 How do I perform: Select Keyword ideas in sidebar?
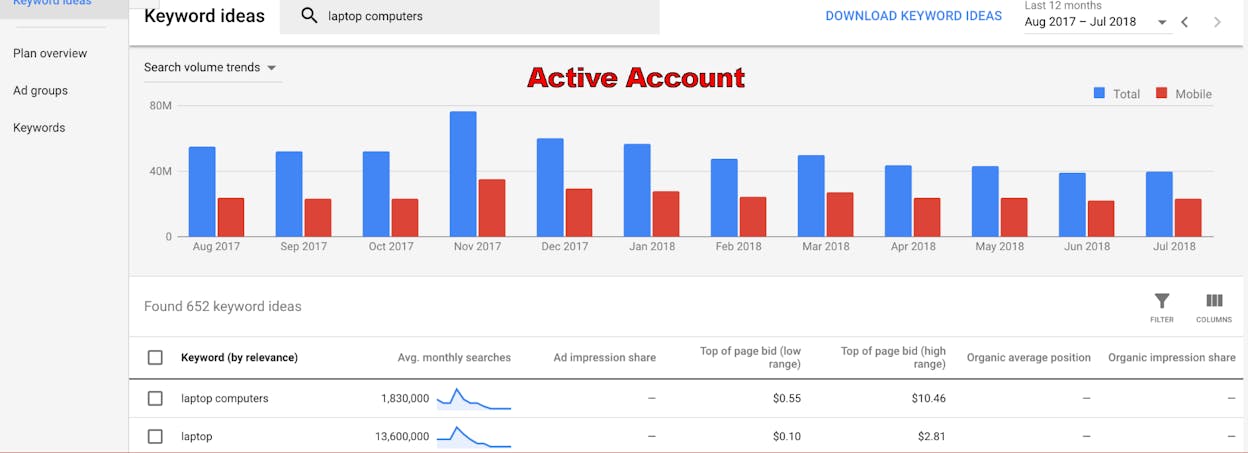pos(52,3)
